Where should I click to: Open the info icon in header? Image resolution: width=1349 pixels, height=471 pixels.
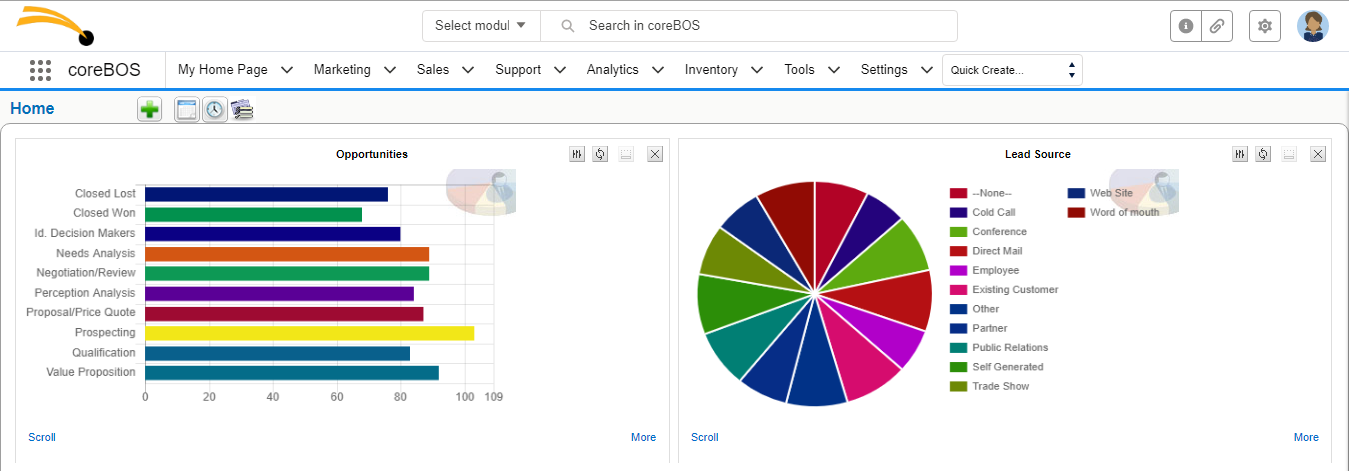[1186, 26]
